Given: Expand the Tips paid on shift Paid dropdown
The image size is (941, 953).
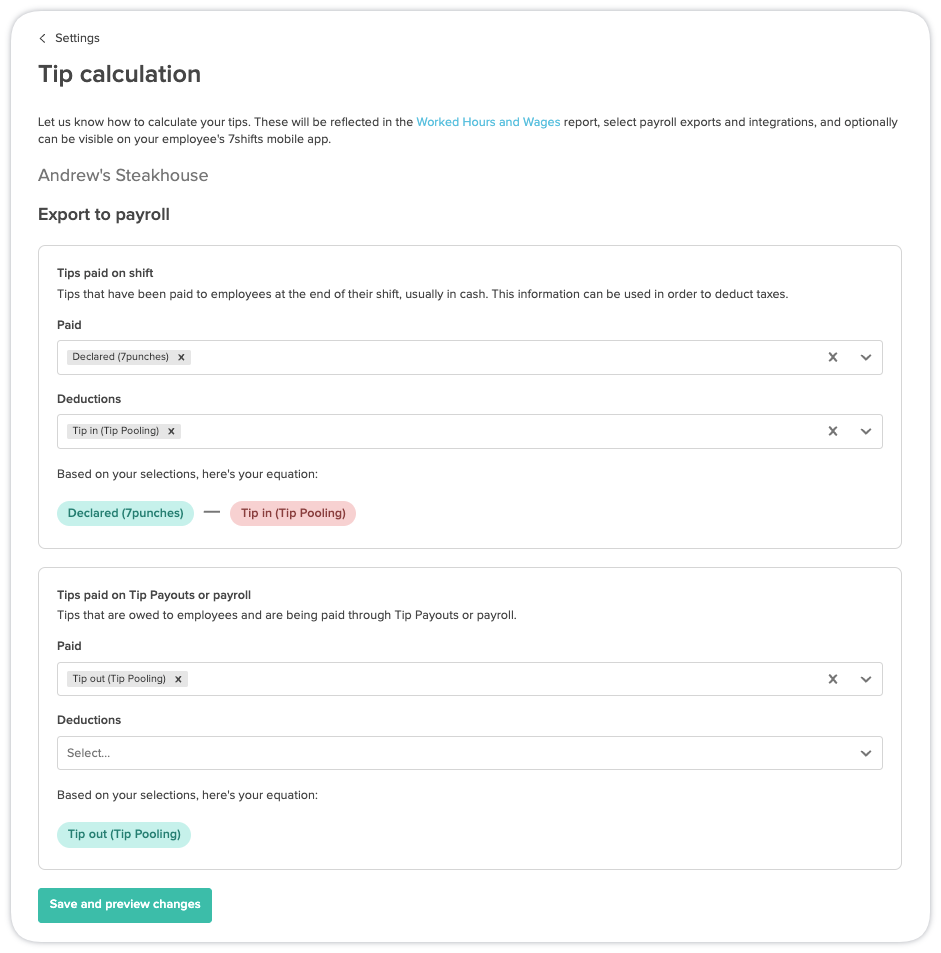Looking at the screenshot, I should [x=866, y=357].
